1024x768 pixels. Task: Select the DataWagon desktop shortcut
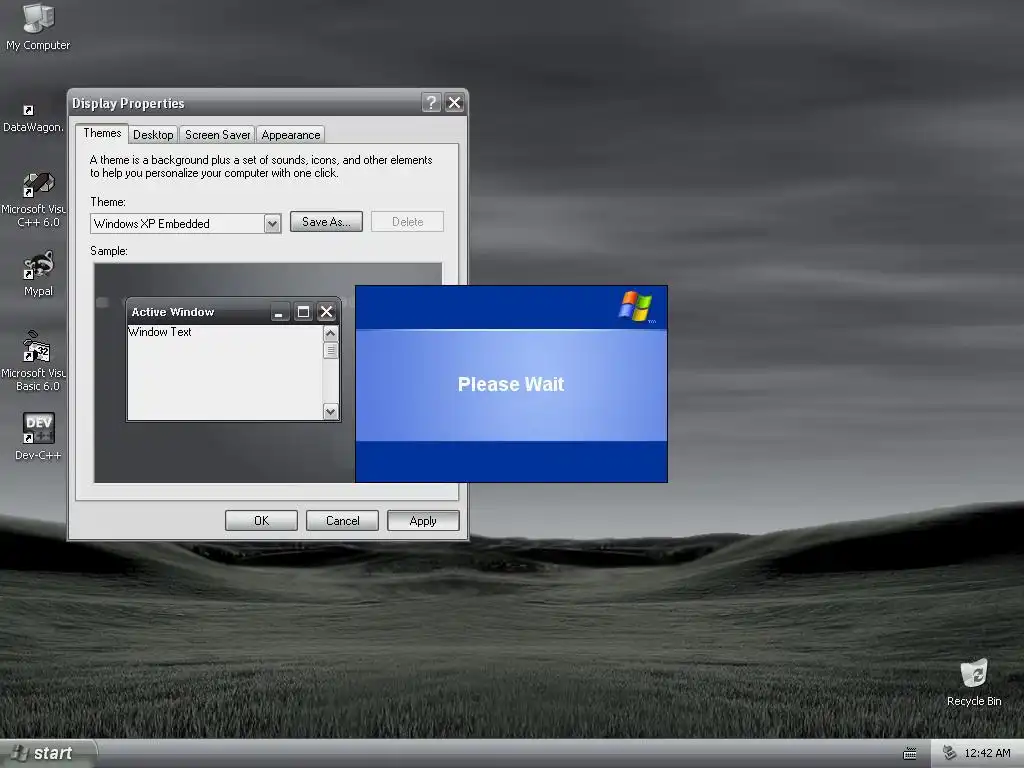pos(33,119)
